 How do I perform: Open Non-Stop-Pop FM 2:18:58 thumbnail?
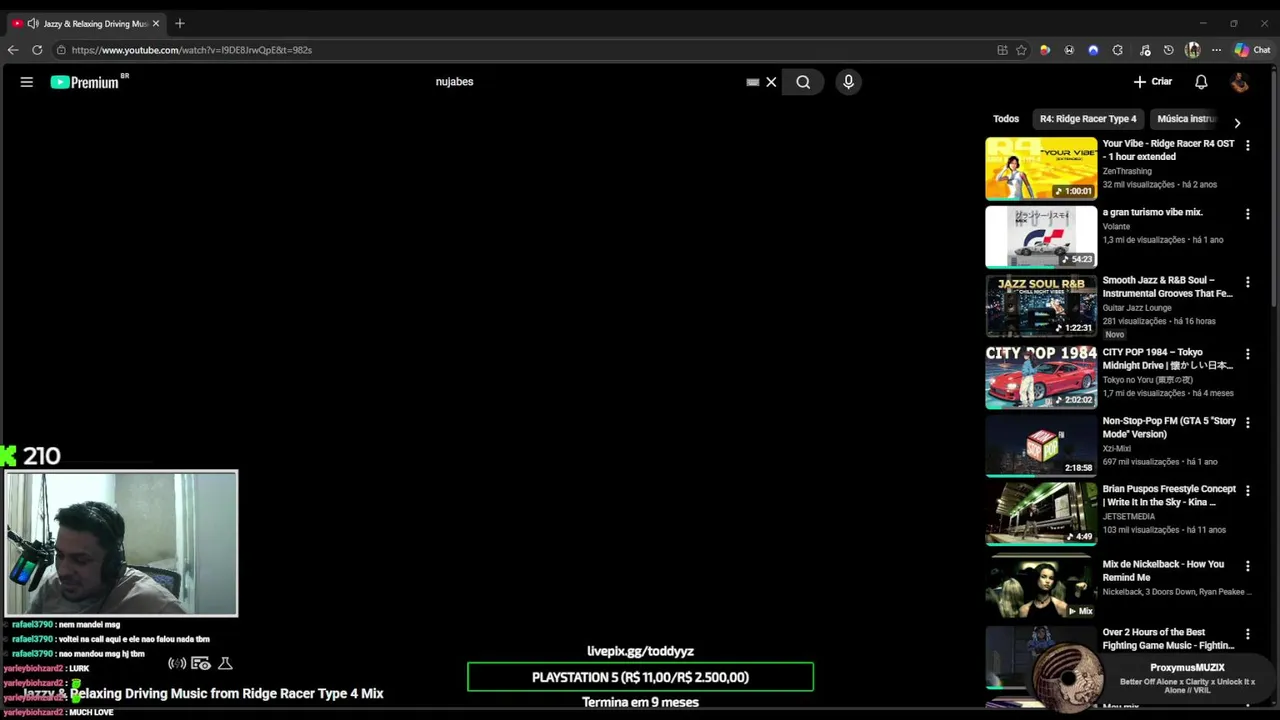(x=1041, y=446)
